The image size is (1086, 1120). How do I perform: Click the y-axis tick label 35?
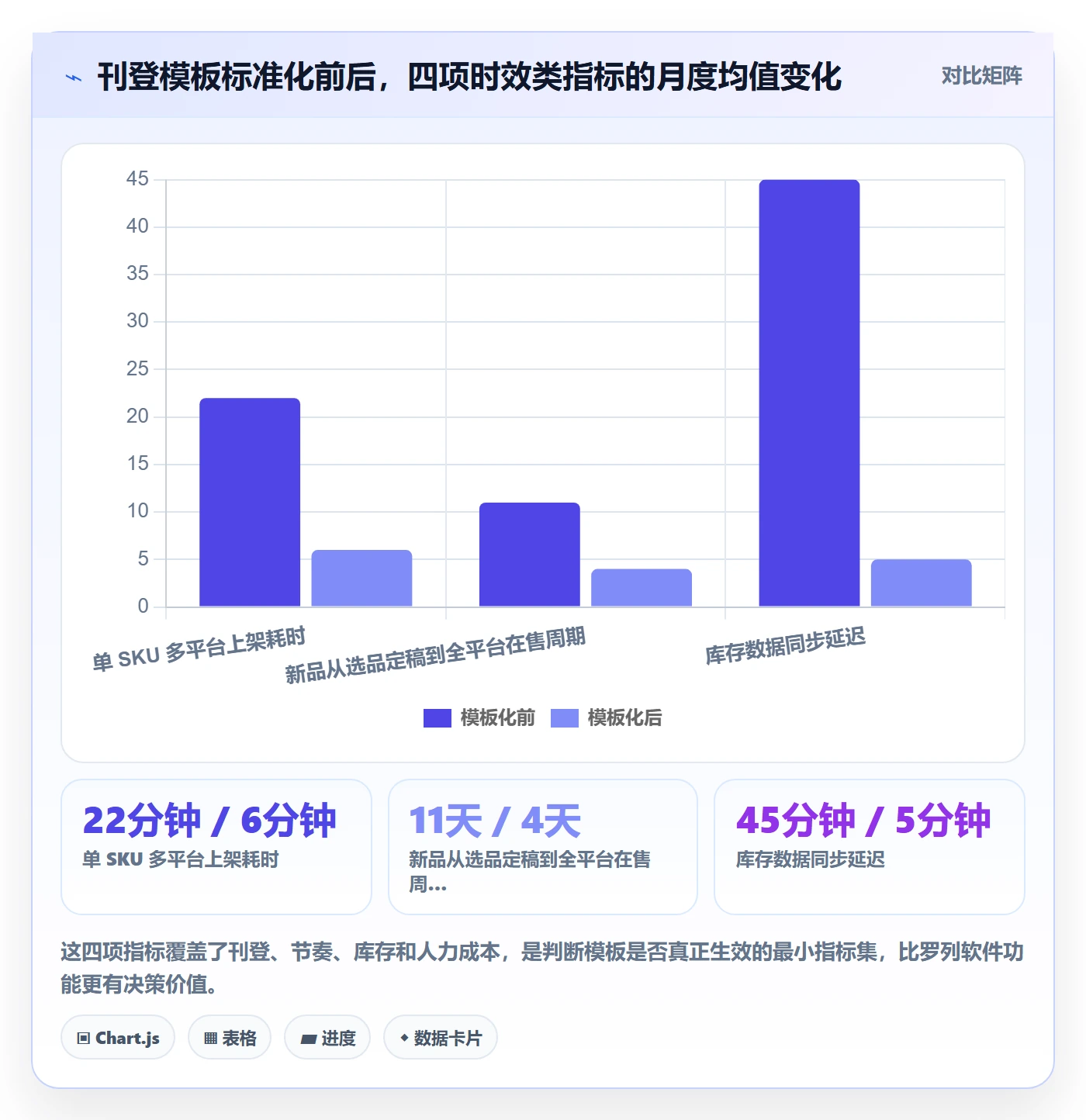137,274
